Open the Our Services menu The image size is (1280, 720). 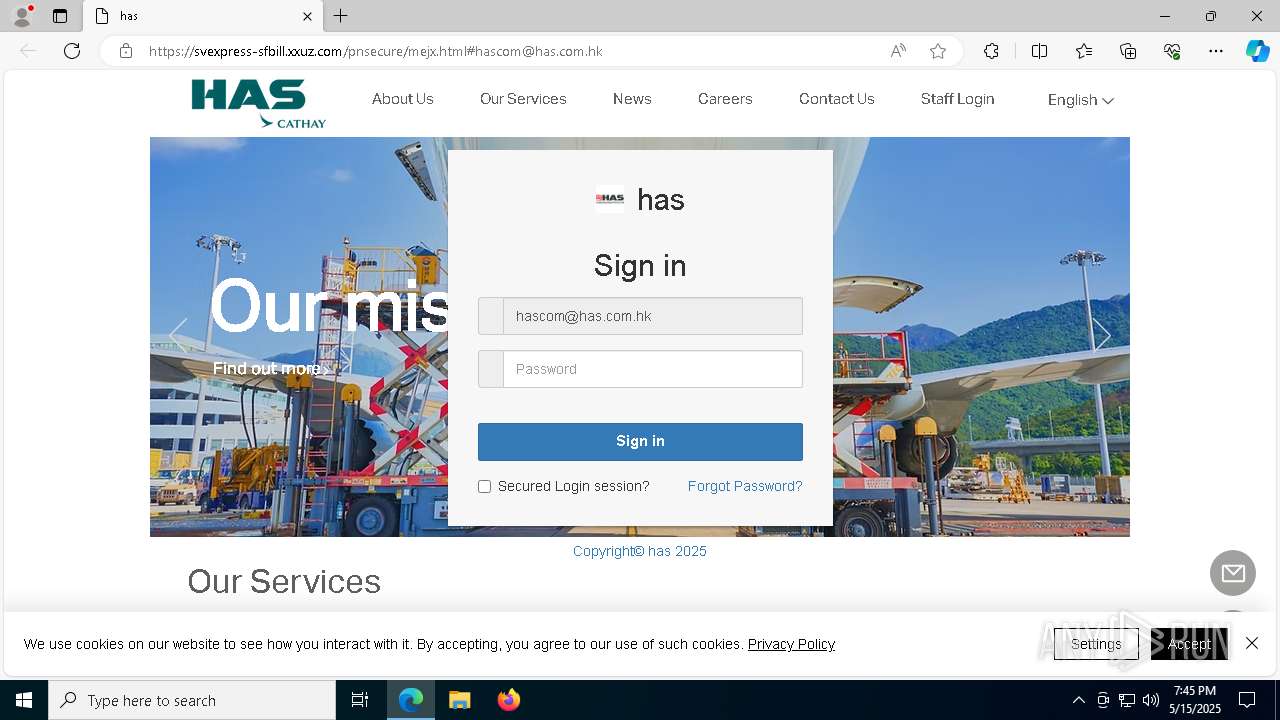(523, 99)
